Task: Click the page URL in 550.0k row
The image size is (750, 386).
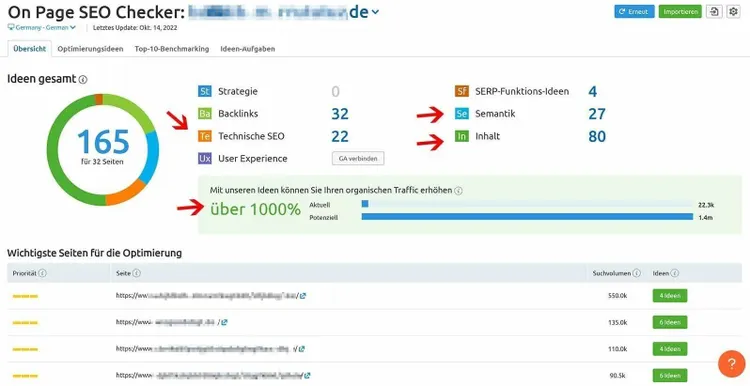Action: (x=207, y=296)
